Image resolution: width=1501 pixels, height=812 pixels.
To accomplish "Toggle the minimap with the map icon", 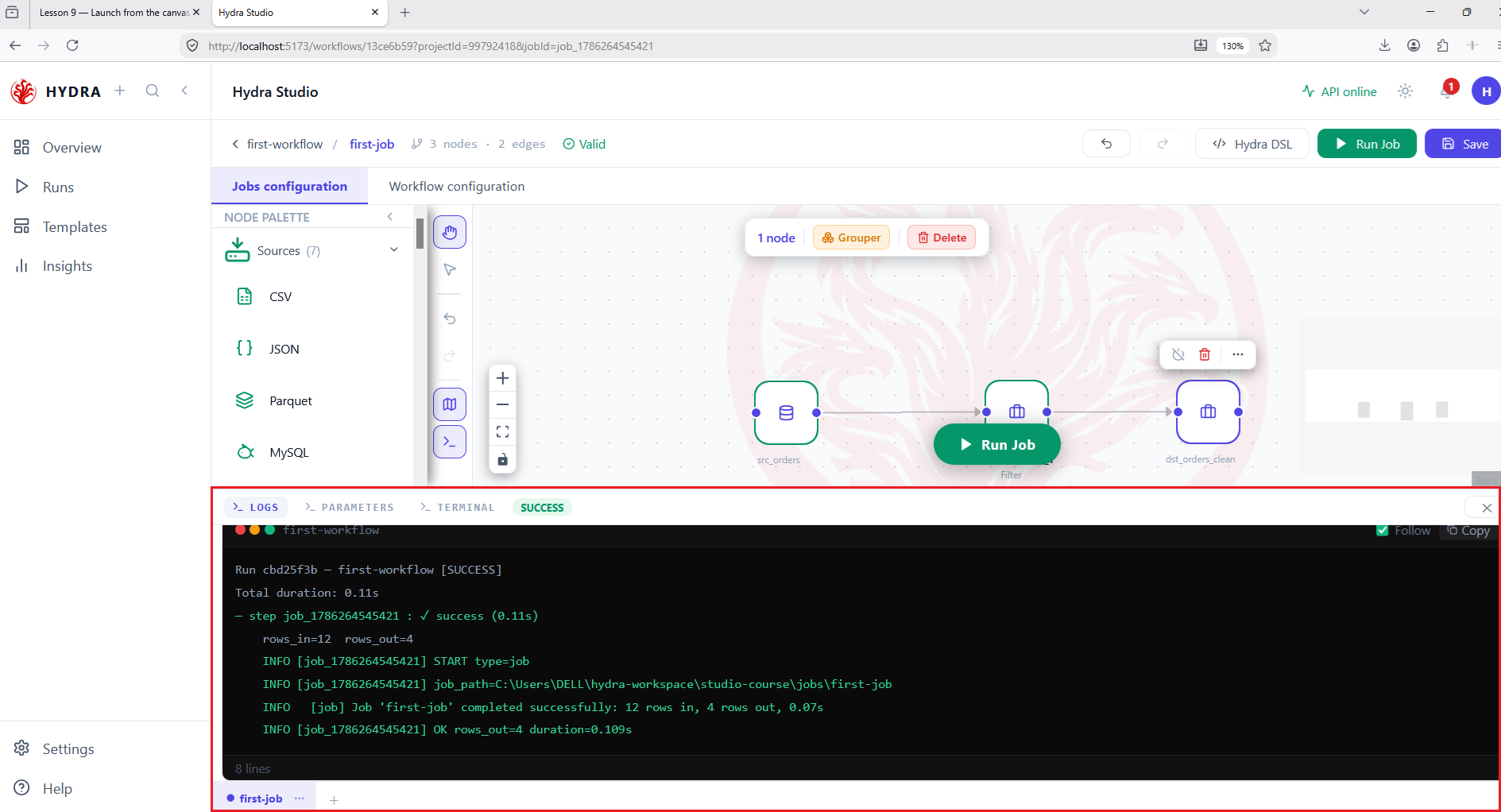I will 450,404.
